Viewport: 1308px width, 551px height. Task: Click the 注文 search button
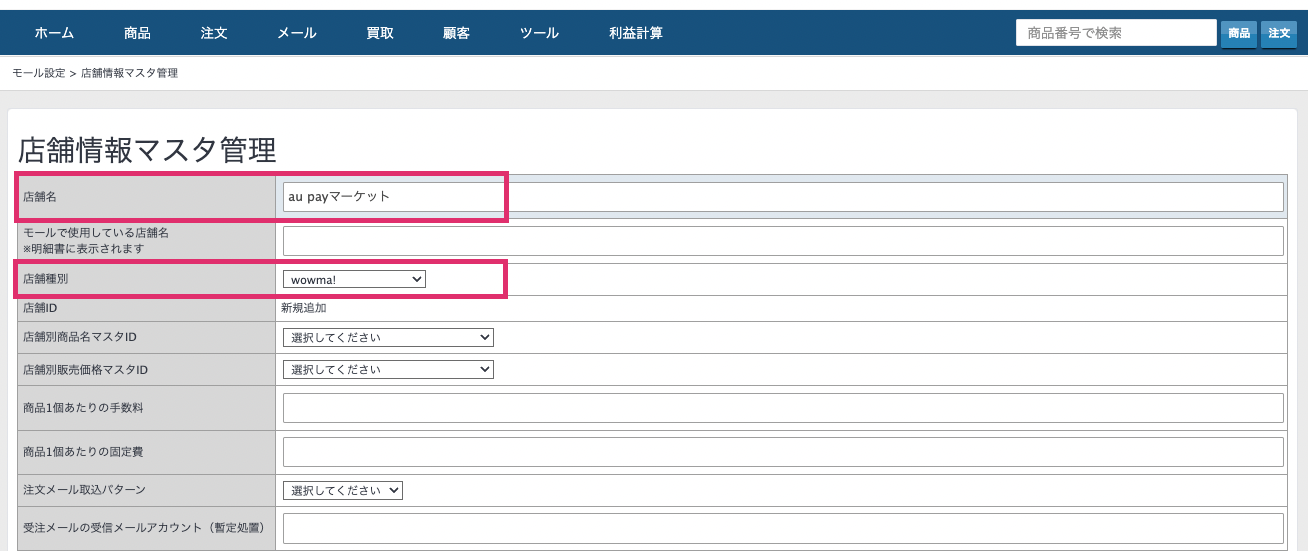pos(1279,33)
